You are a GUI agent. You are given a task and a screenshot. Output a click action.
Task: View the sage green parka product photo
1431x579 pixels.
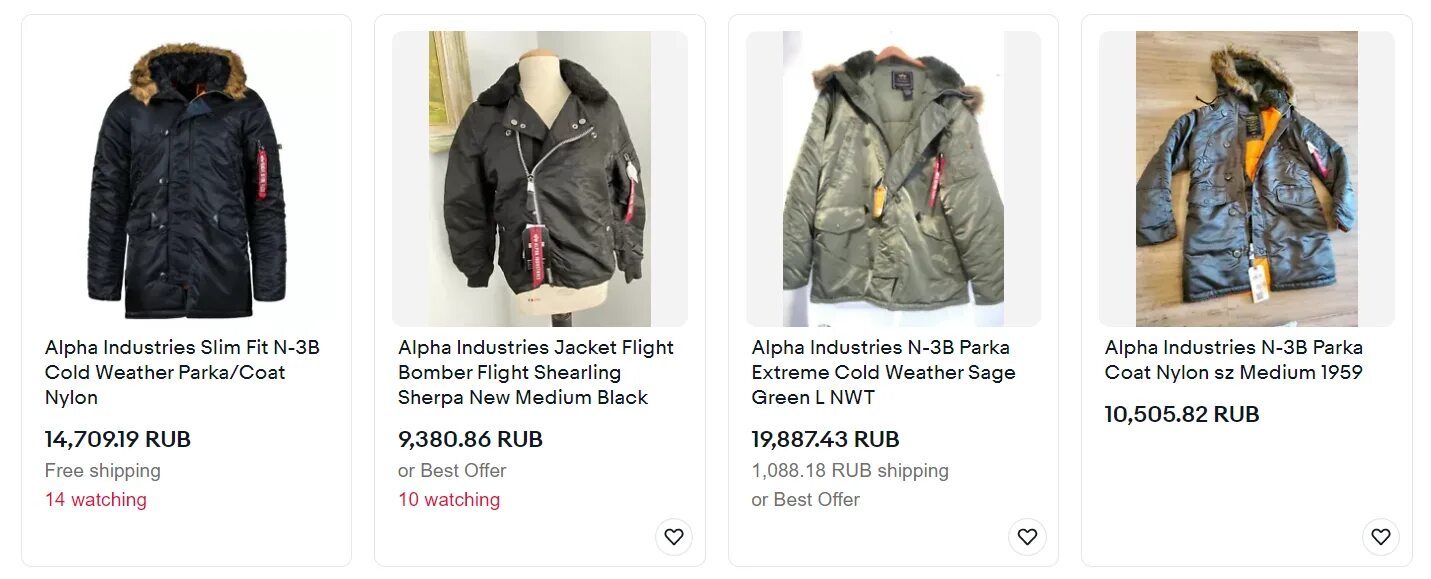(x=893, y=179)
